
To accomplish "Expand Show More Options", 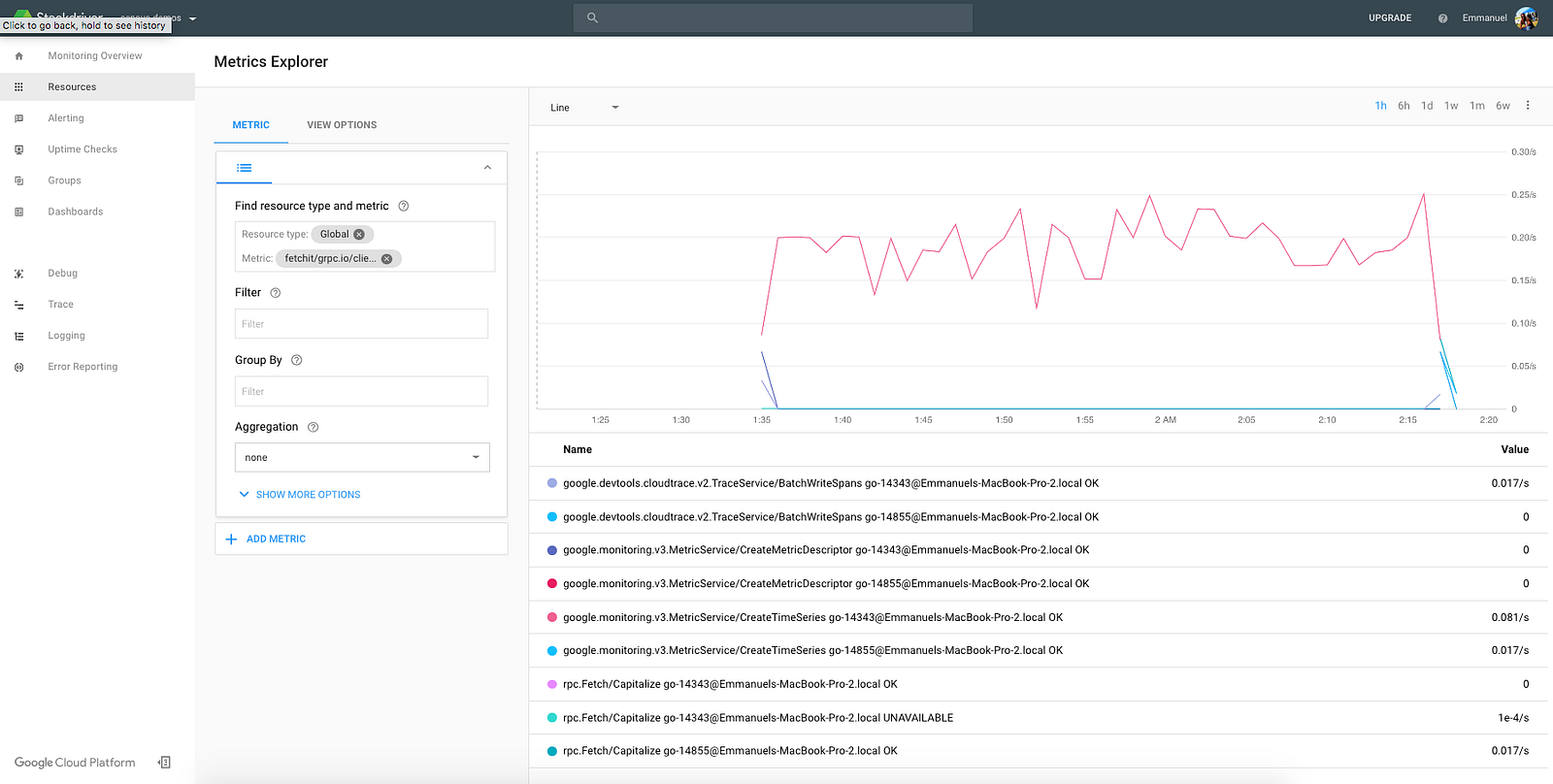I will click(x=299, y=495).
